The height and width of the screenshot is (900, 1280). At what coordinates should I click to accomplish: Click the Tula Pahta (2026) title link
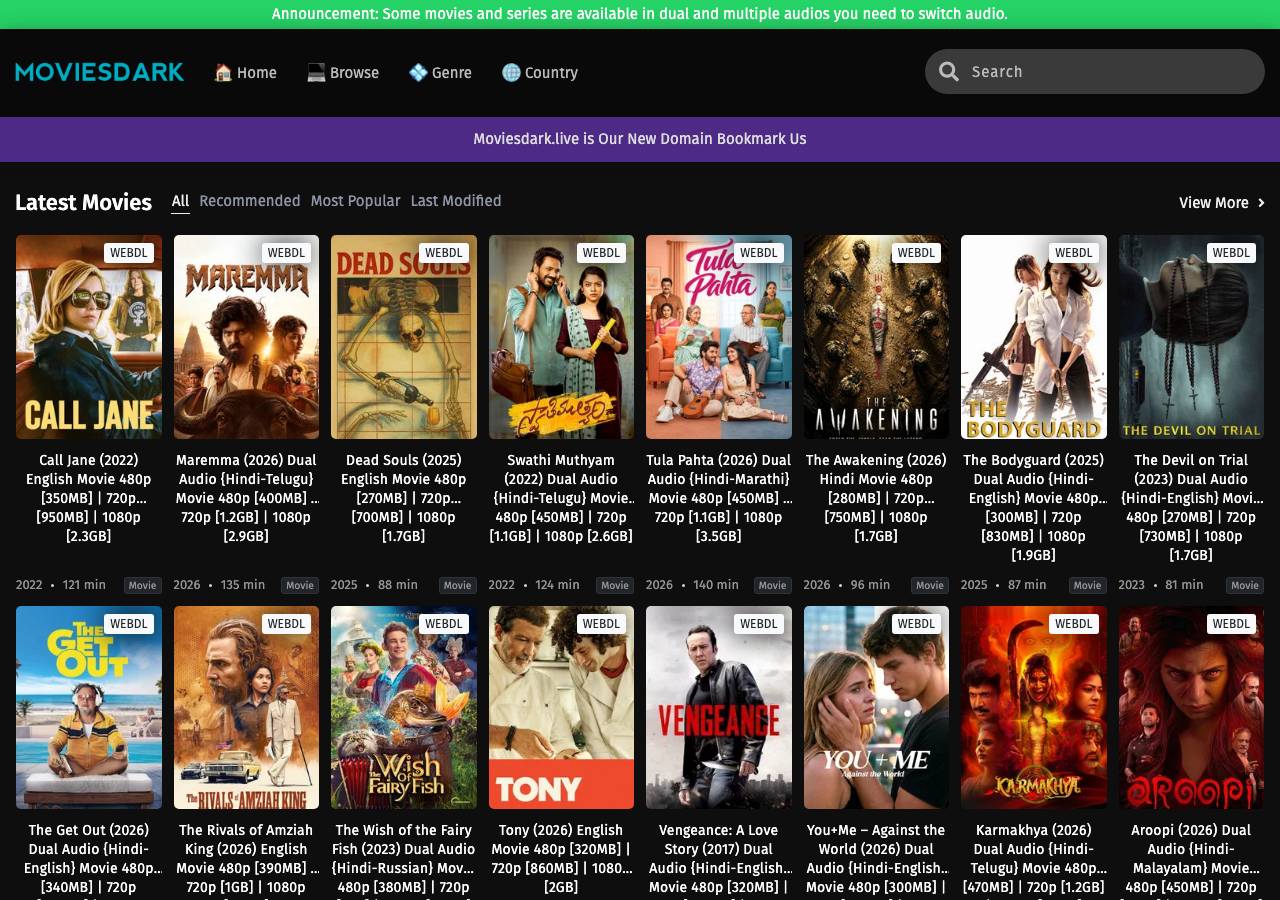[719, 498]
